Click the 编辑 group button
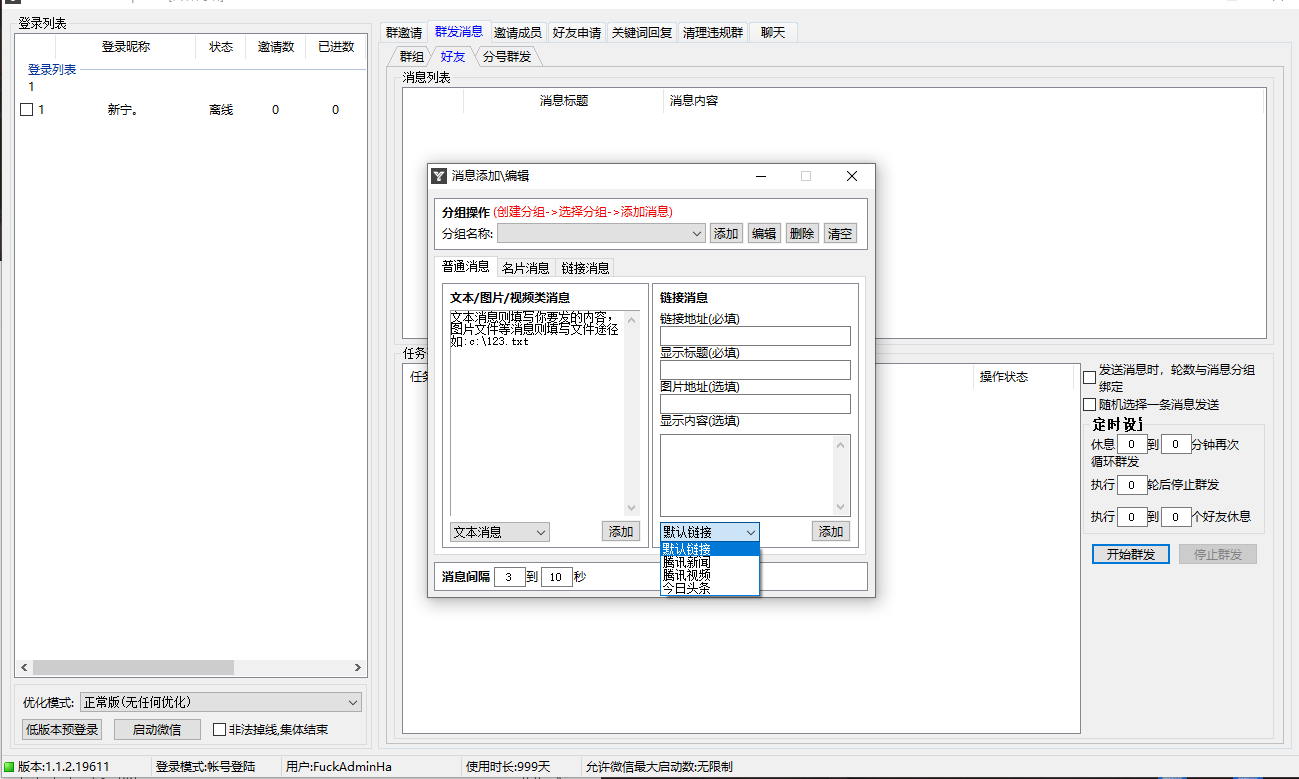Image resolution: width=1299 pixels, height=779 pixels. coord(764,233)
